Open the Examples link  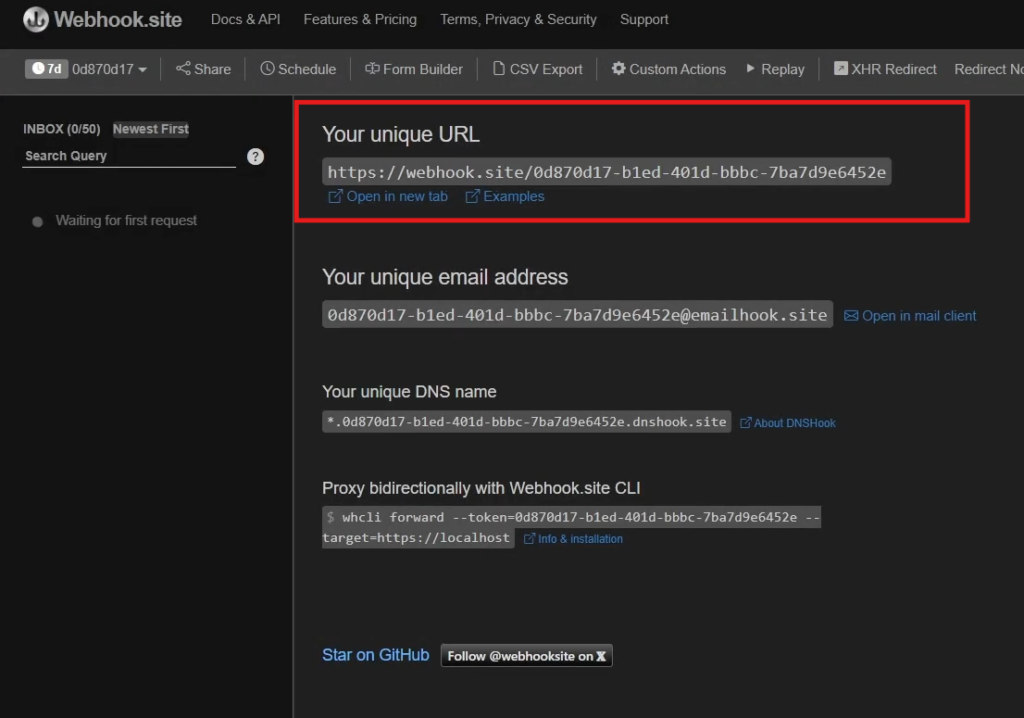point(505,196)
